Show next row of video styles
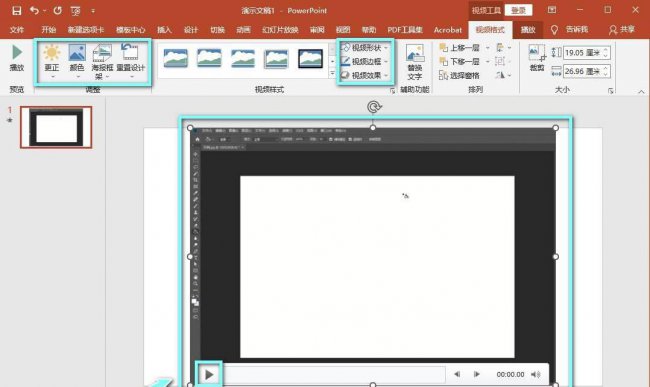Viewport: 650px width, 387px height. (332, 61)
